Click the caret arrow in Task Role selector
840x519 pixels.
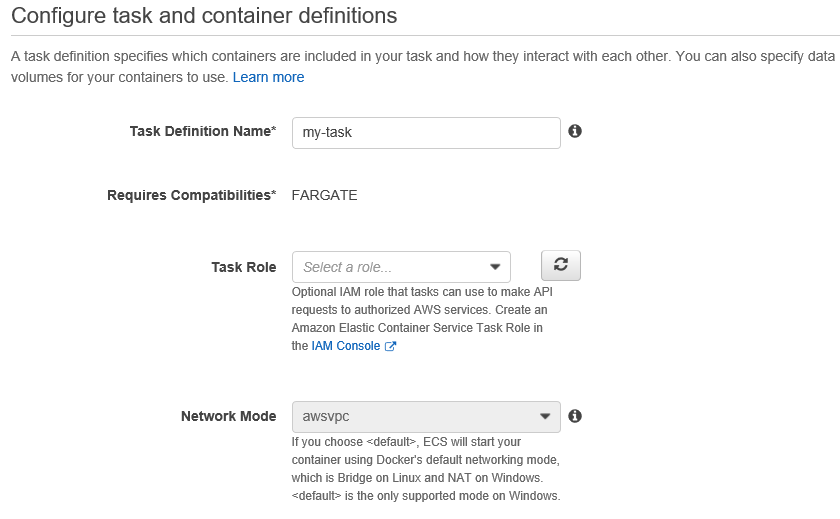[x=495, y=267]
